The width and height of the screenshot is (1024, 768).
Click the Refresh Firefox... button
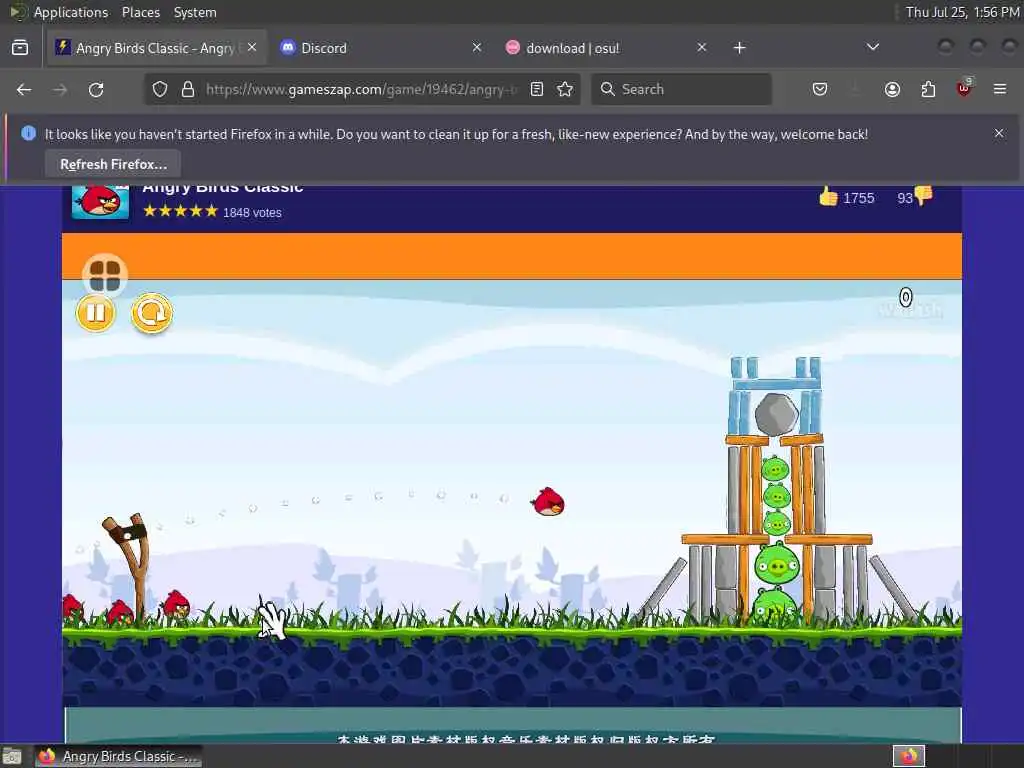tap(113, 165)
